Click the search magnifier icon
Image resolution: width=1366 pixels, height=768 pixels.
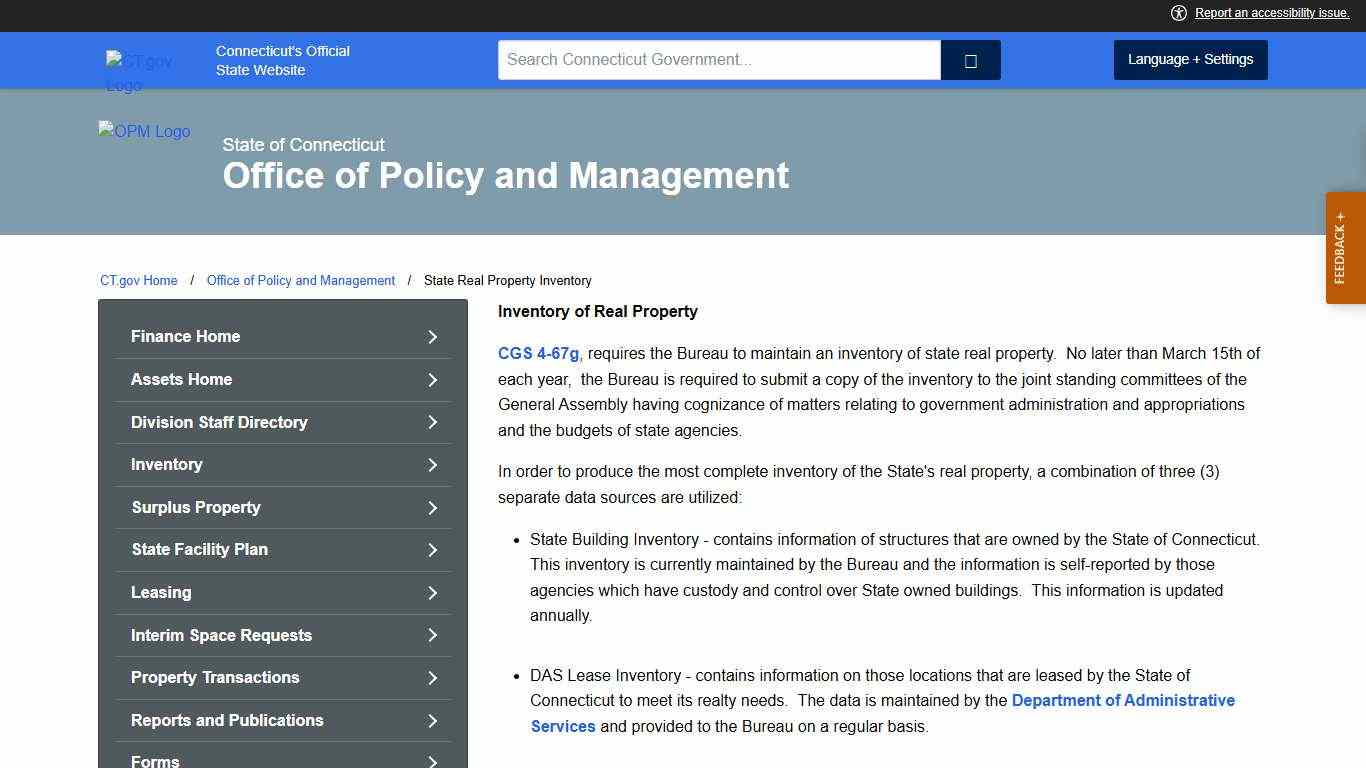tap(969, 59)
